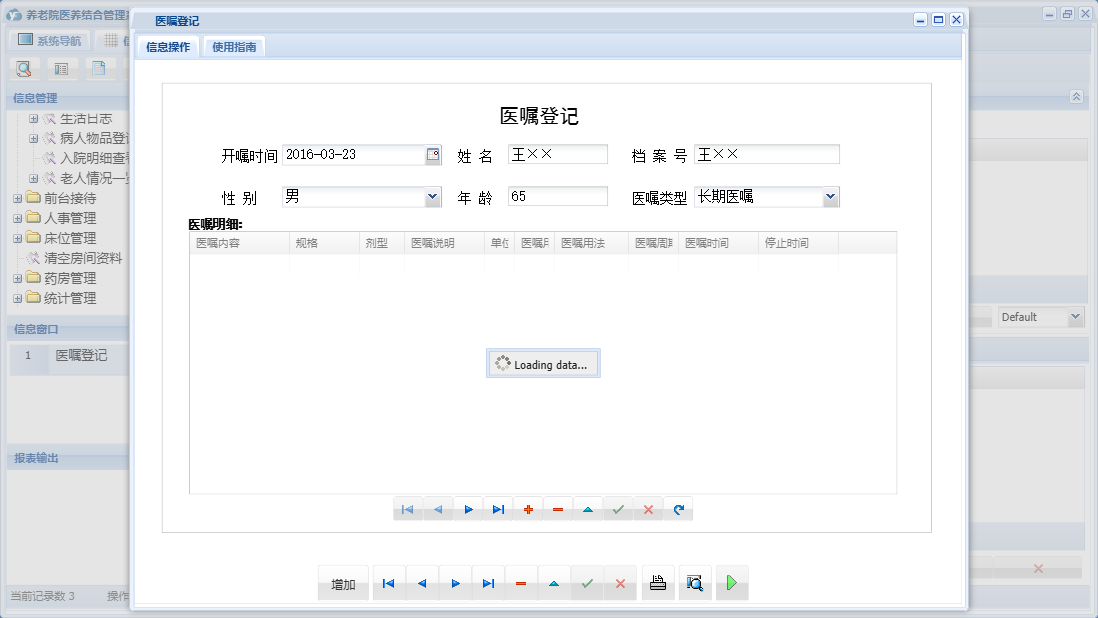The height and width of the screenshot is (618, 1098).
Task: Confirm with green check in detail navigator
Action: pyautogui.click(x=618, y=510)
